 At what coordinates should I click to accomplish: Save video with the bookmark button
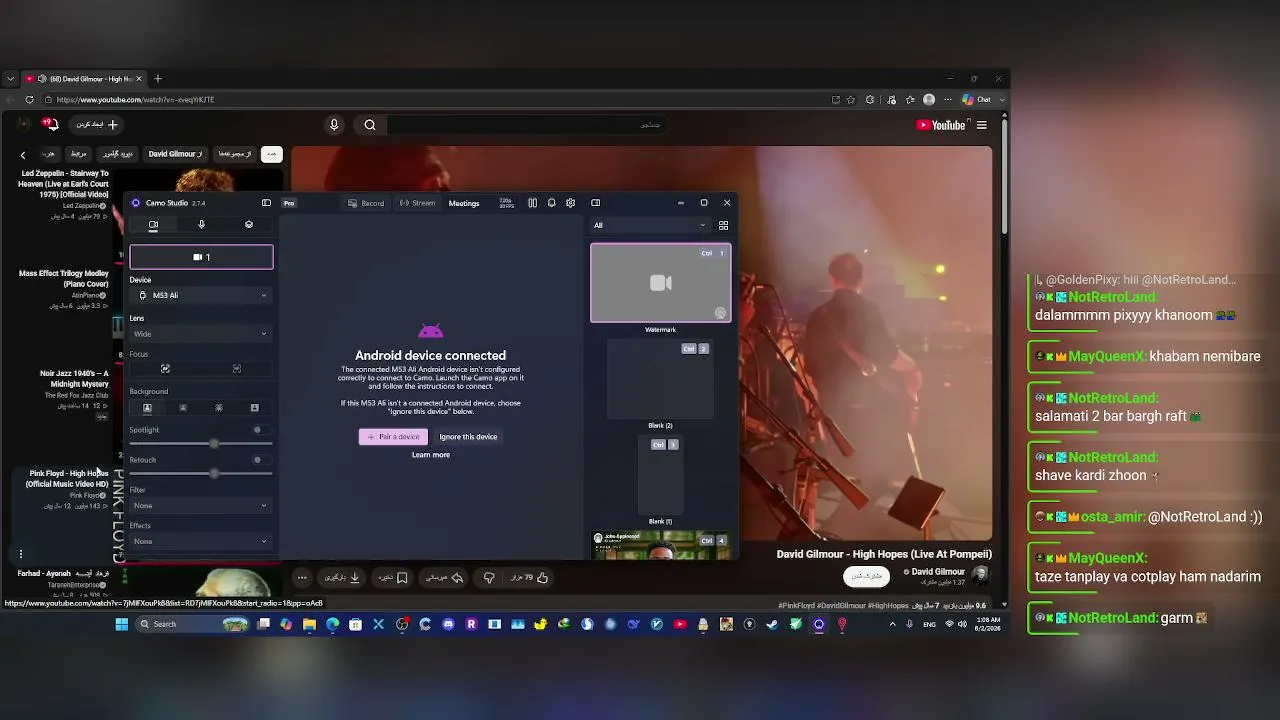(x=393, y=578)
